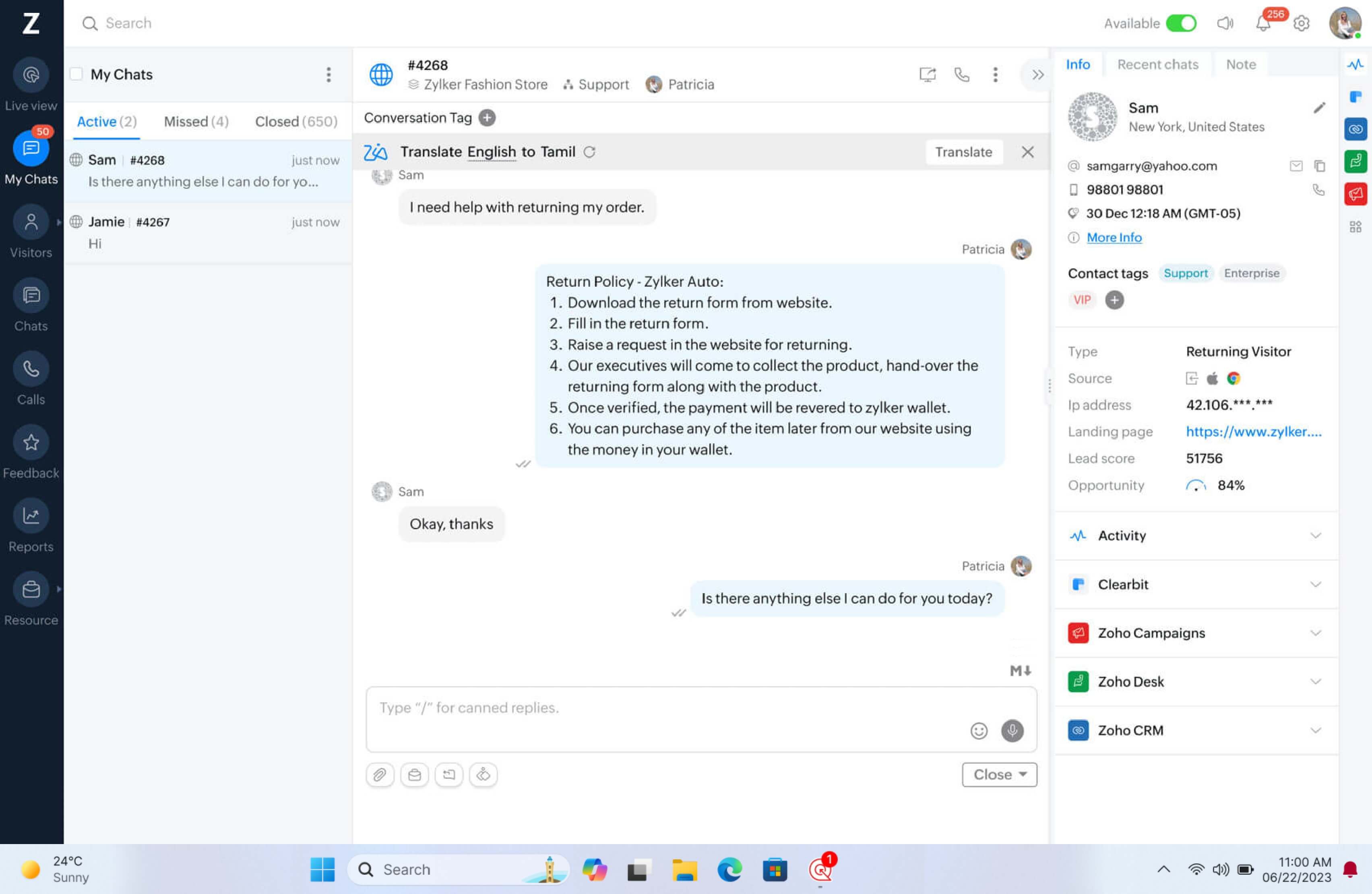Open the Info tab

pyautogui.click(x=1077, y=64)
